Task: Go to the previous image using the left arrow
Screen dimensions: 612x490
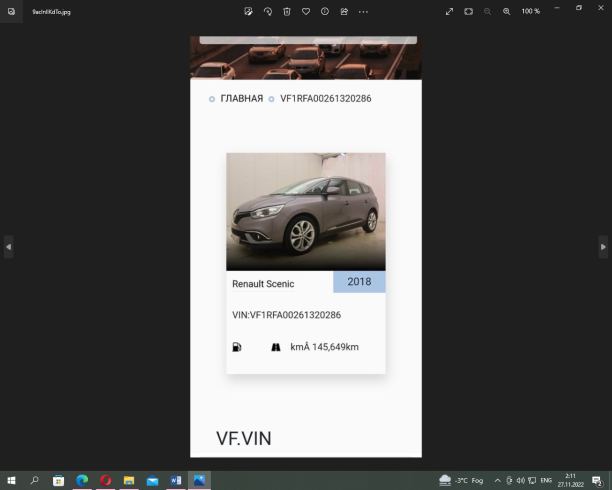Action: tap(9, 247)
